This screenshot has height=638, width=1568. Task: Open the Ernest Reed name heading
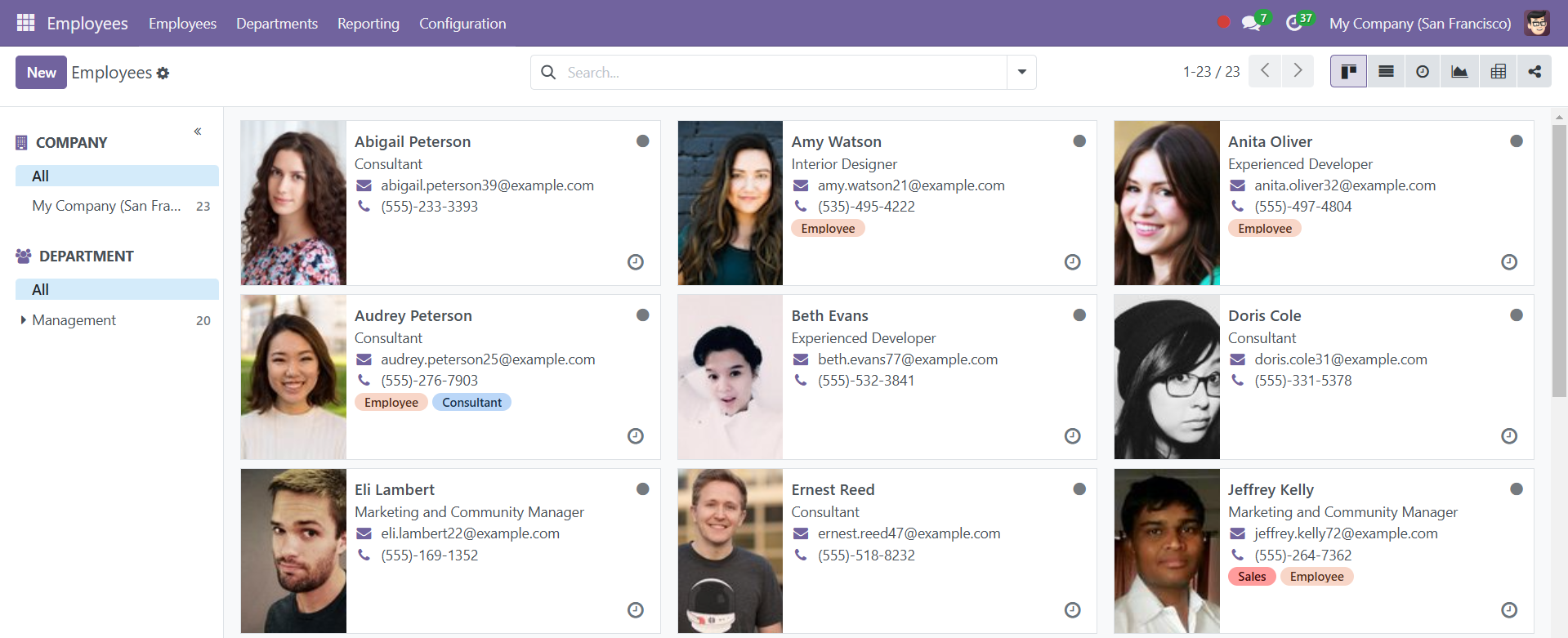(833, 489)
